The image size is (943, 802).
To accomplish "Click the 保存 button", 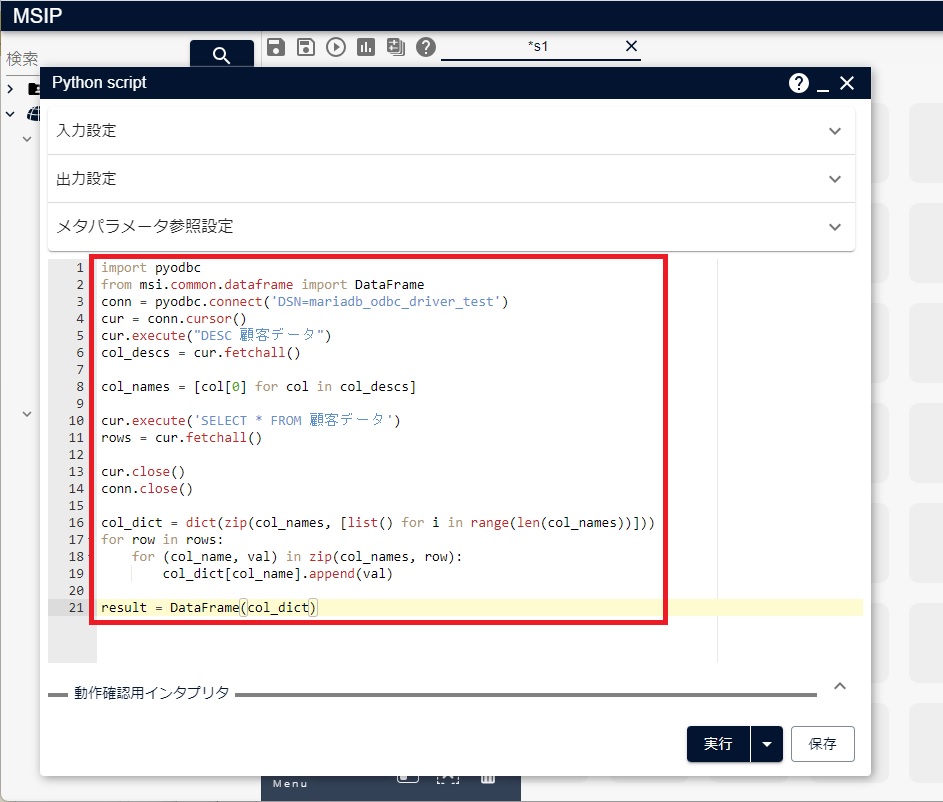I will pyautogui.click(x=822, y=744).
